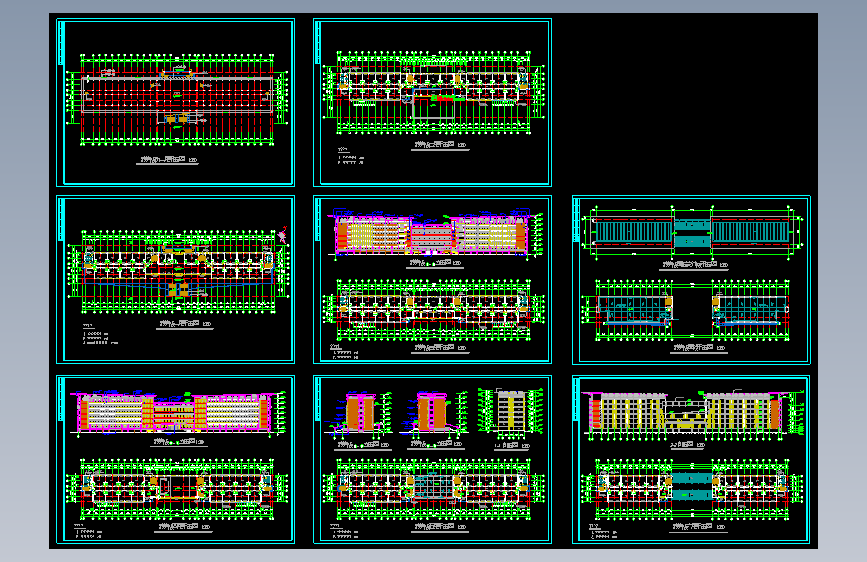Select the teal central block in gray-elevation sheet's plan
The height and width of the screenshot is (562, 867).
coord(691,487)
